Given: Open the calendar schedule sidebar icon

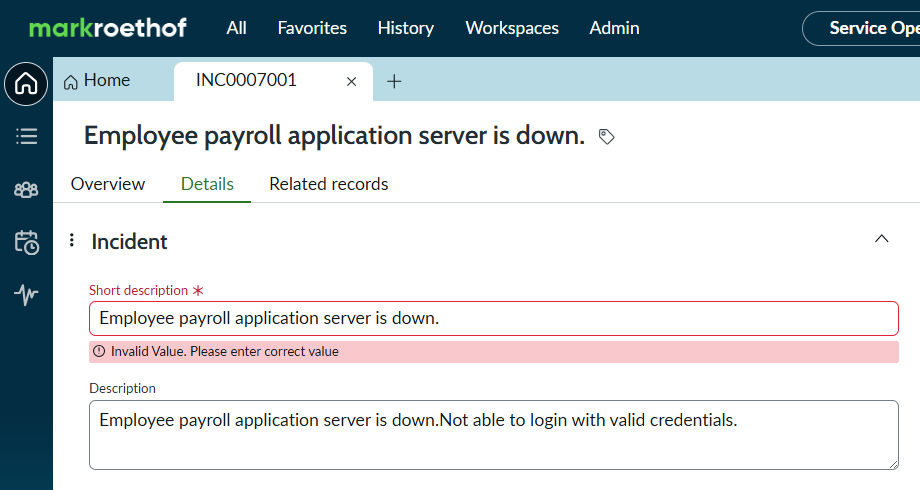Looking at the screenshot, I should 26,242.
